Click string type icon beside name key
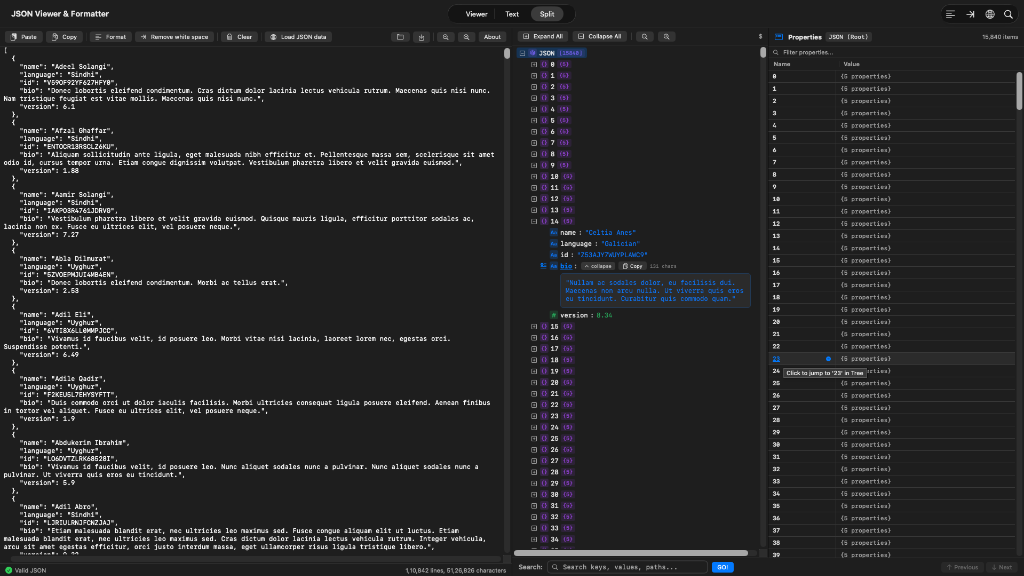The width and height of the screenshot is (1024, 576). pyautogui.click(x=554, y=232)
